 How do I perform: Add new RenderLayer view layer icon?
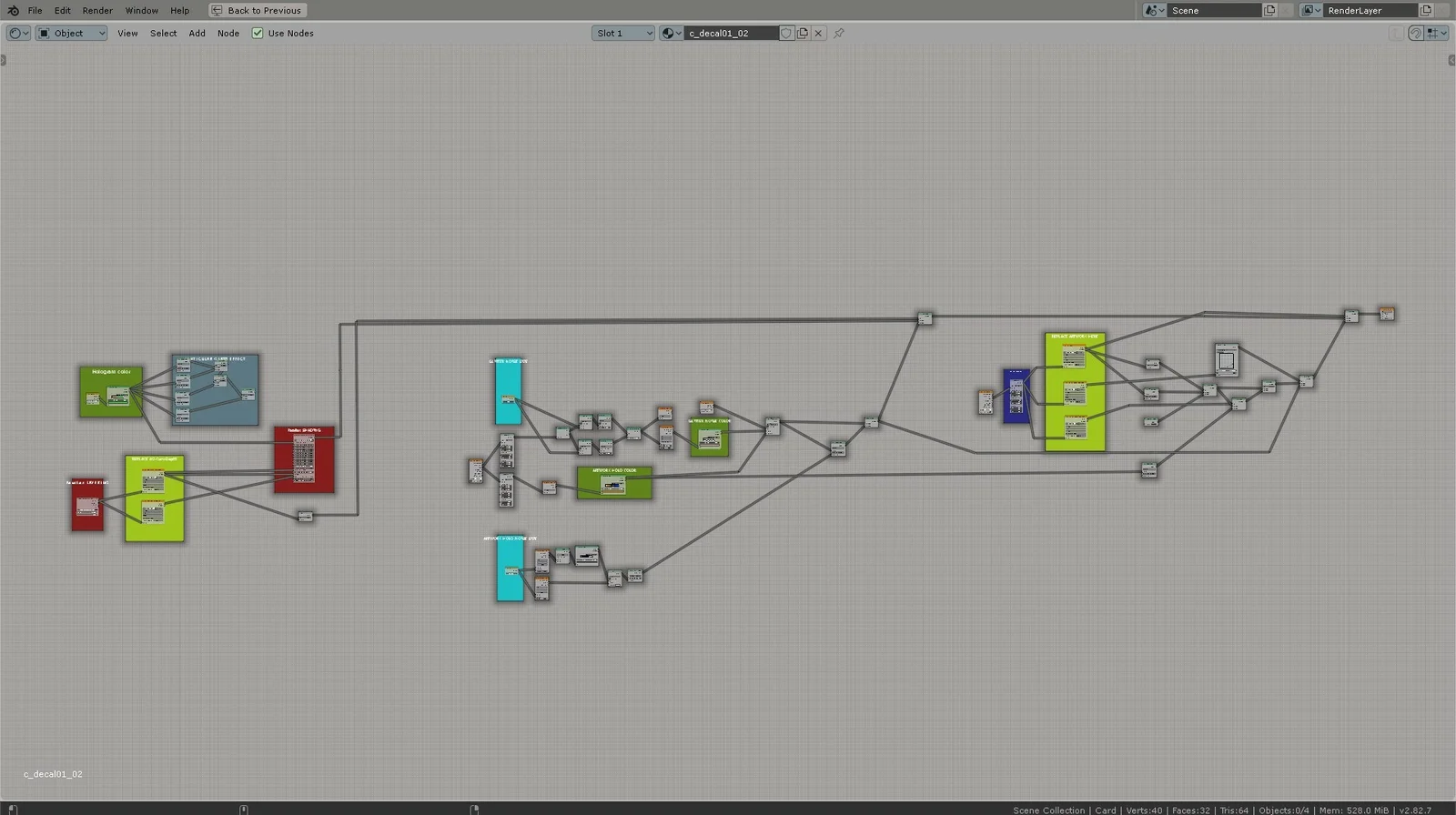point(1426,10)
